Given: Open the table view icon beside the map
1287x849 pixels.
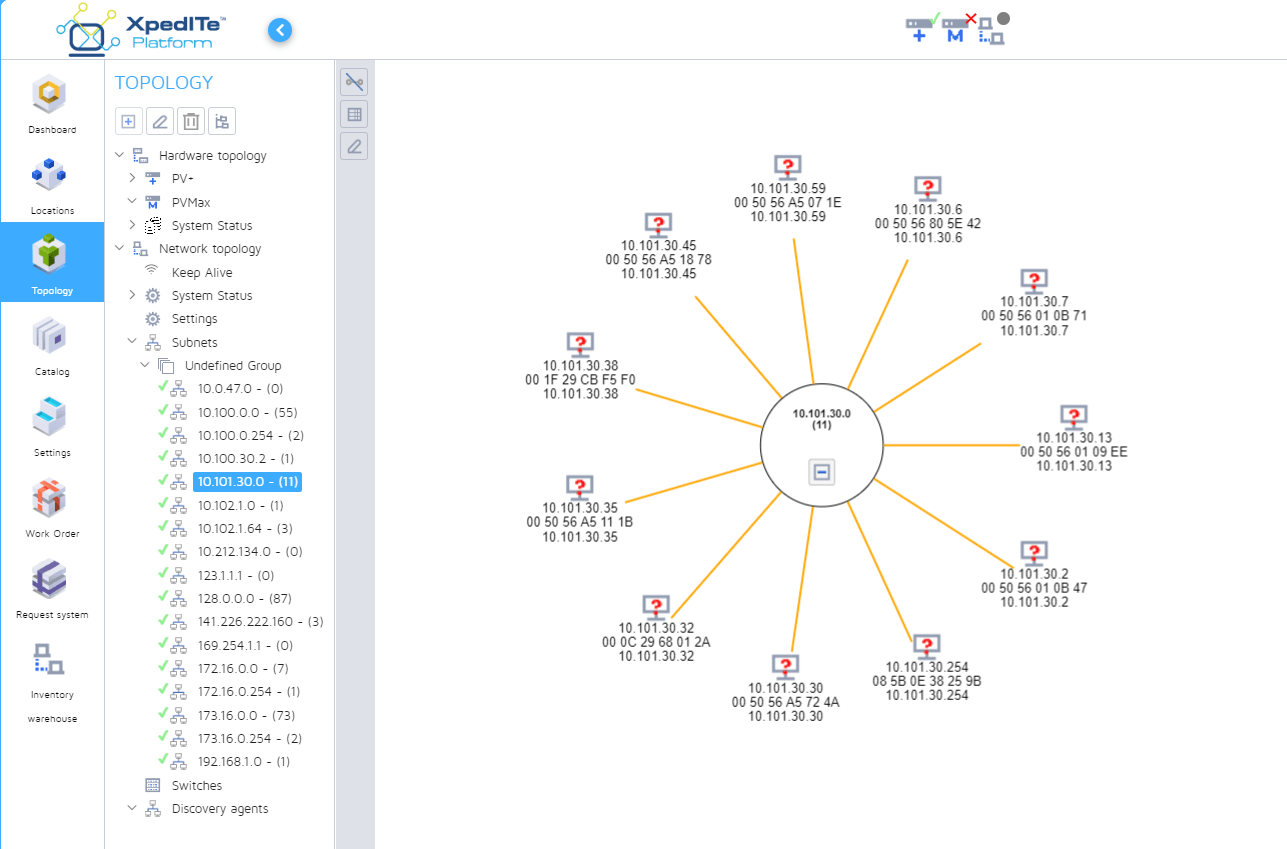Looking at the screenshot, I should coord(353,114).
